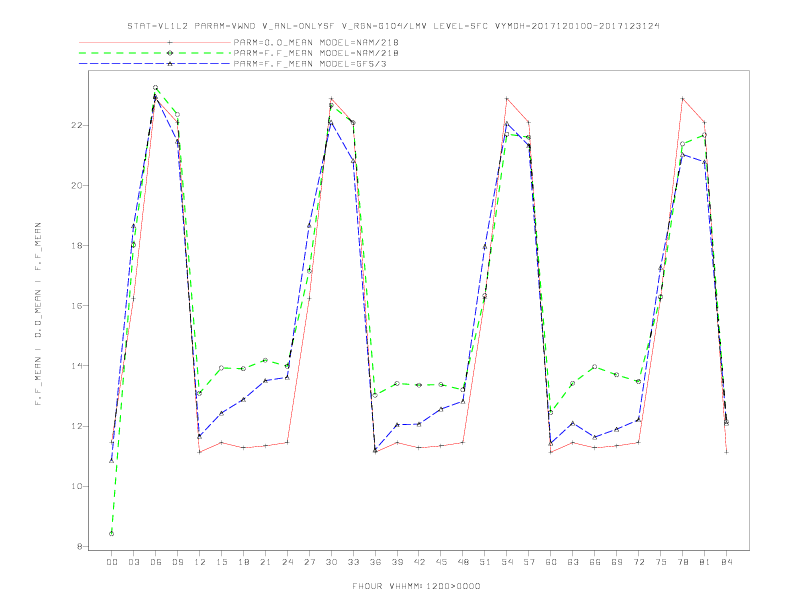The width and height of the screenshot is (792, 612).
Task: Click x-axis tick label 72
Action: 638,562
